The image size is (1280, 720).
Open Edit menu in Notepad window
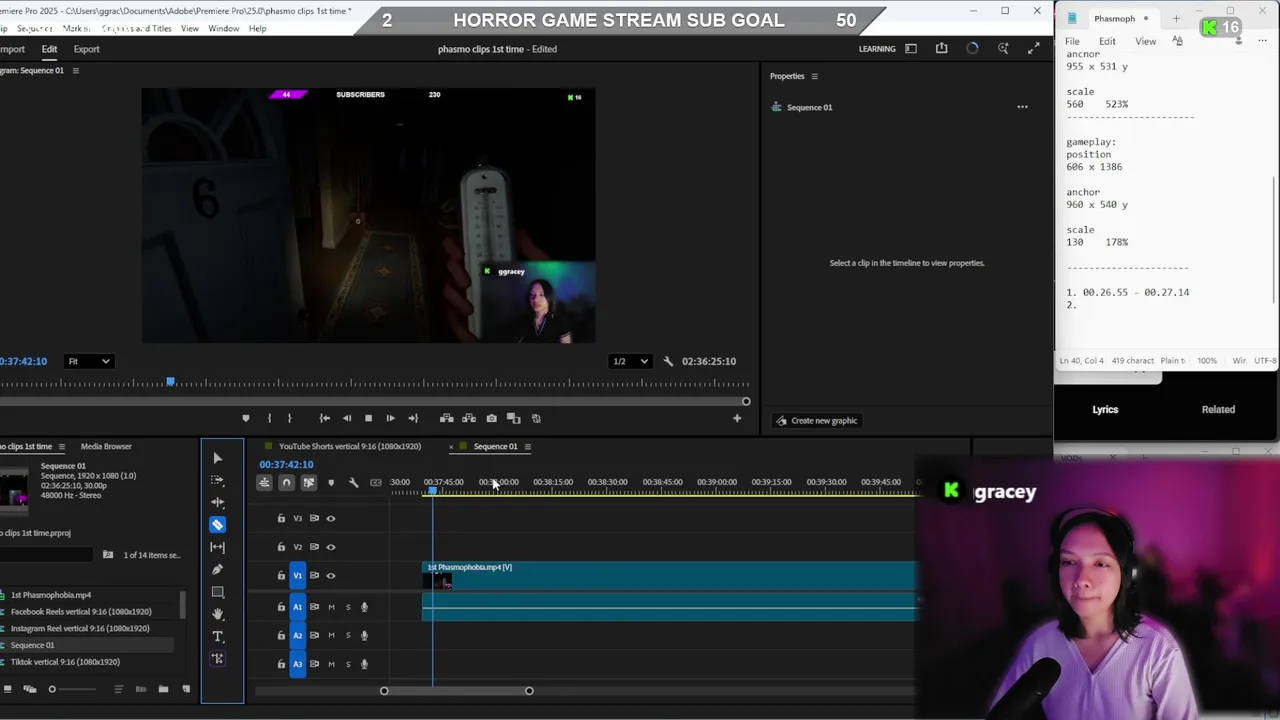[1107, 41]
